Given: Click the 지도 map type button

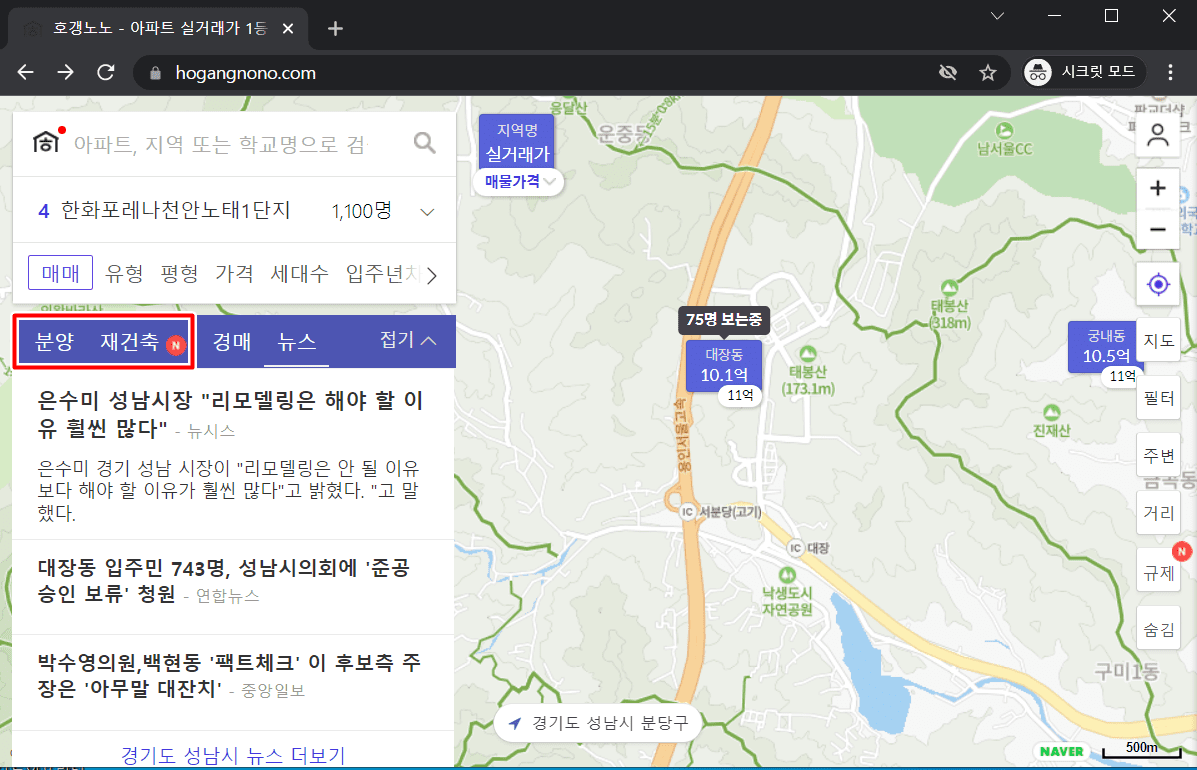Looking at the screenshot, I should pyautogui.click(x=1158, y=340).
